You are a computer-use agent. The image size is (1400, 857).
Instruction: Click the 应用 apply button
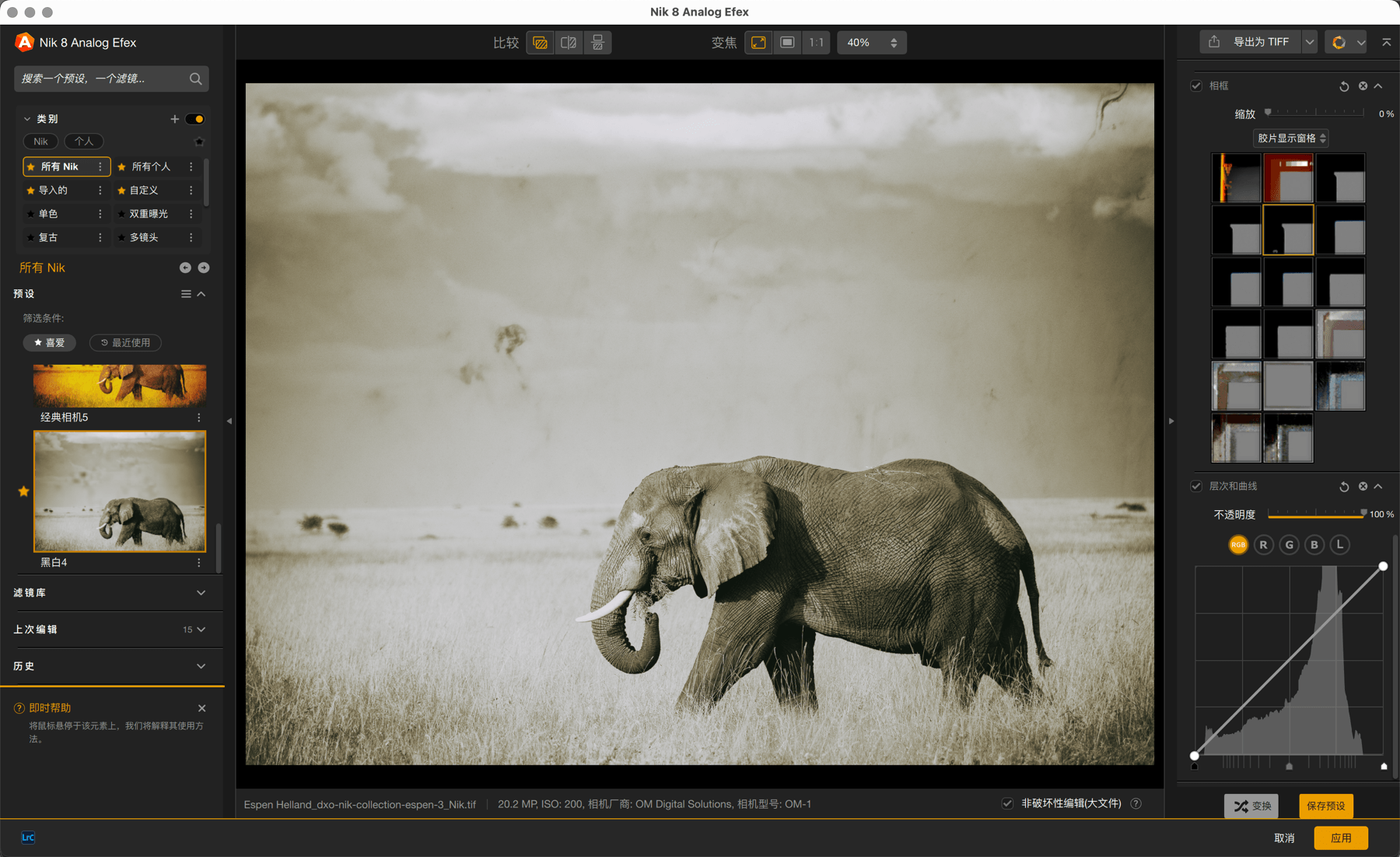(1341, 838)
